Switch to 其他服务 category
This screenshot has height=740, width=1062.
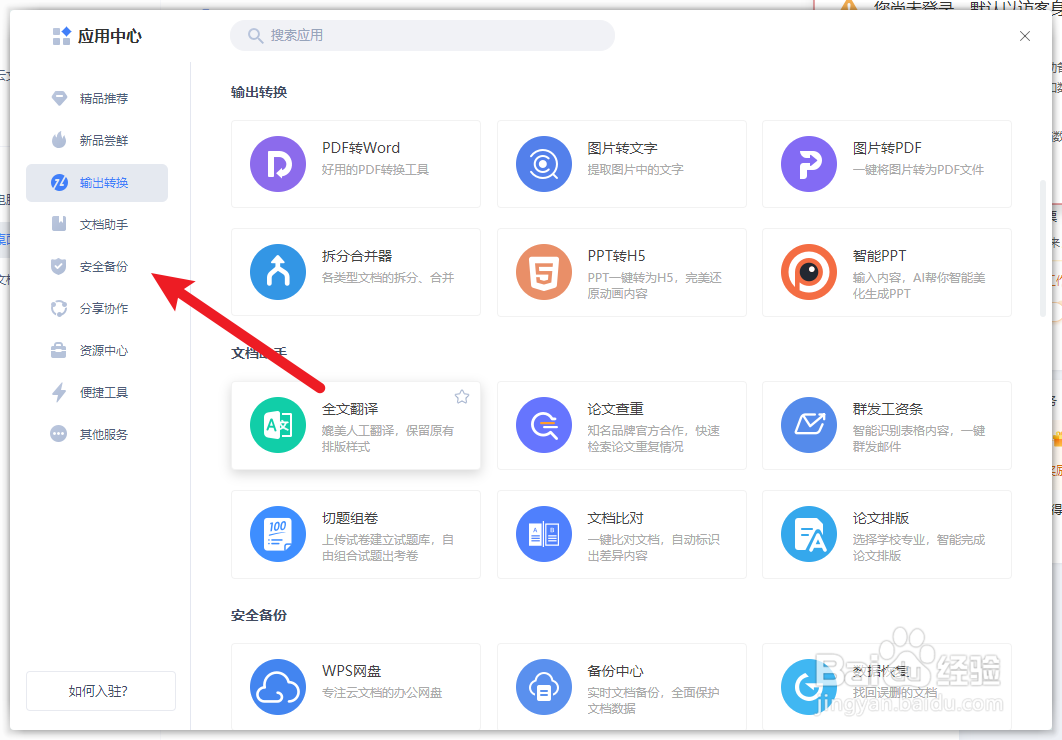coord(97,435)
